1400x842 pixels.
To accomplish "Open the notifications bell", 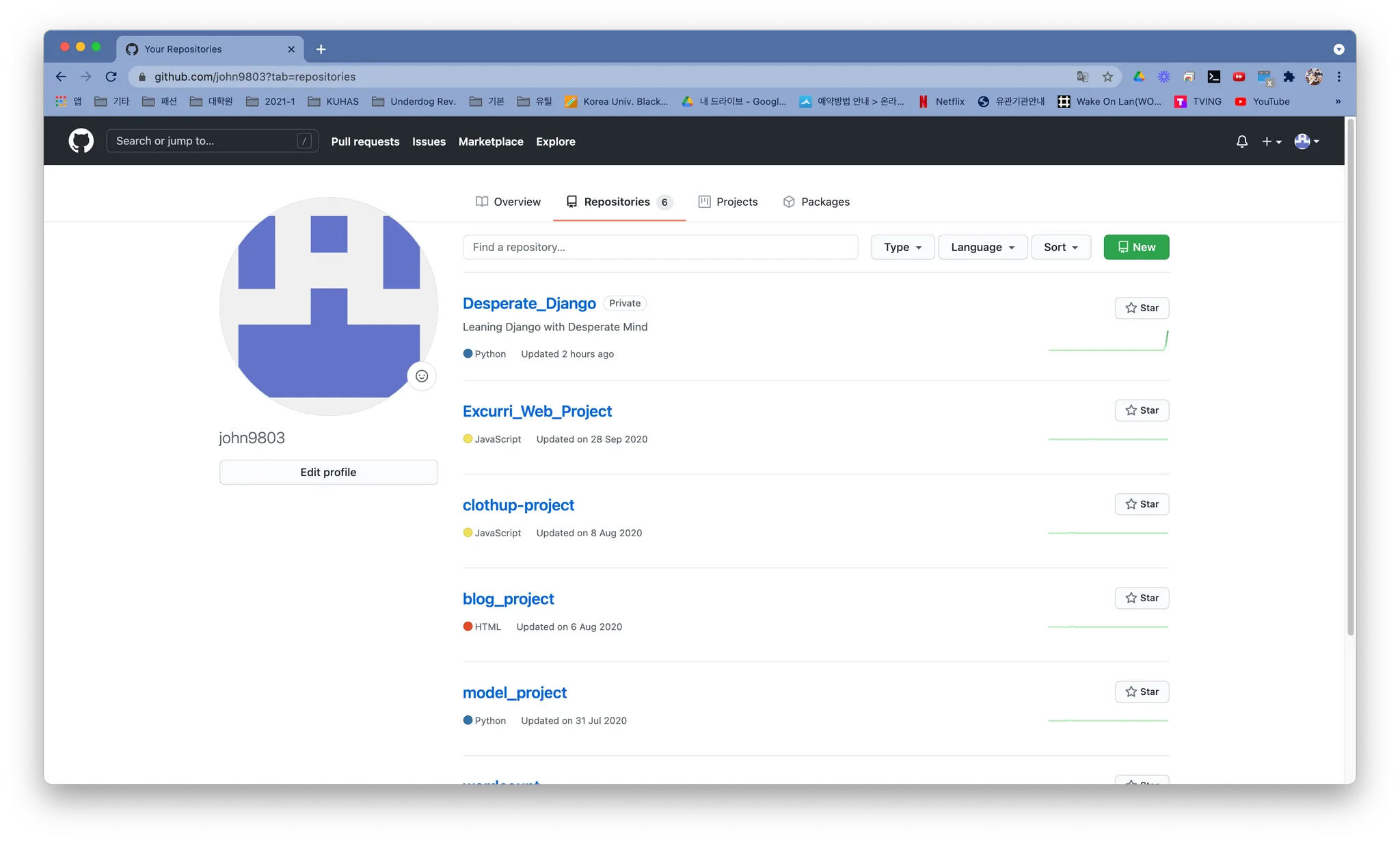I will tap(1241, 141).
